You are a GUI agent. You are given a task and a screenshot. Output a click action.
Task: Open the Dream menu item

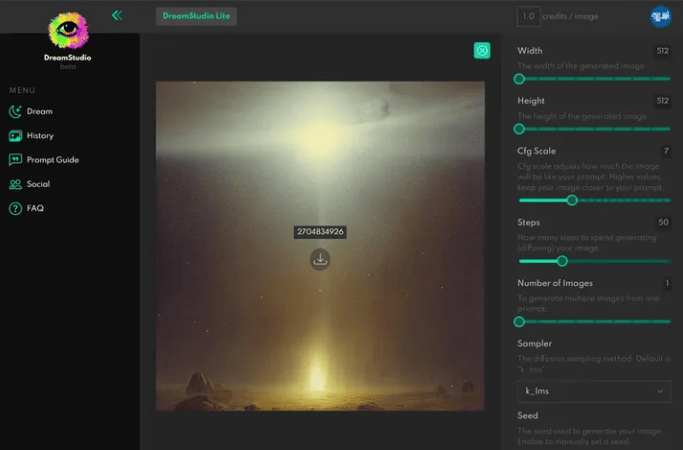[40, 111]
